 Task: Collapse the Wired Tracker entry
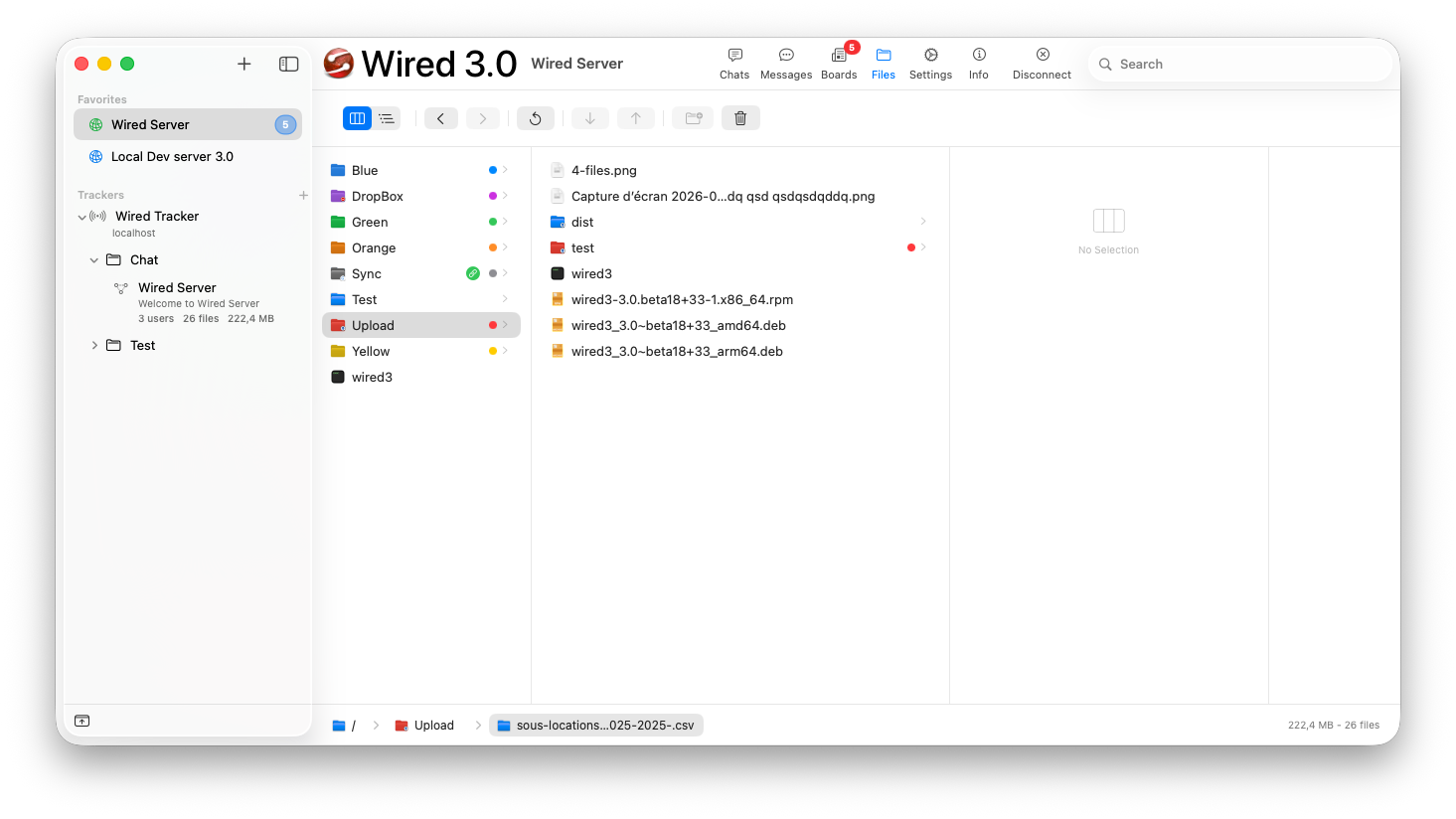click(x=83, y=216)
